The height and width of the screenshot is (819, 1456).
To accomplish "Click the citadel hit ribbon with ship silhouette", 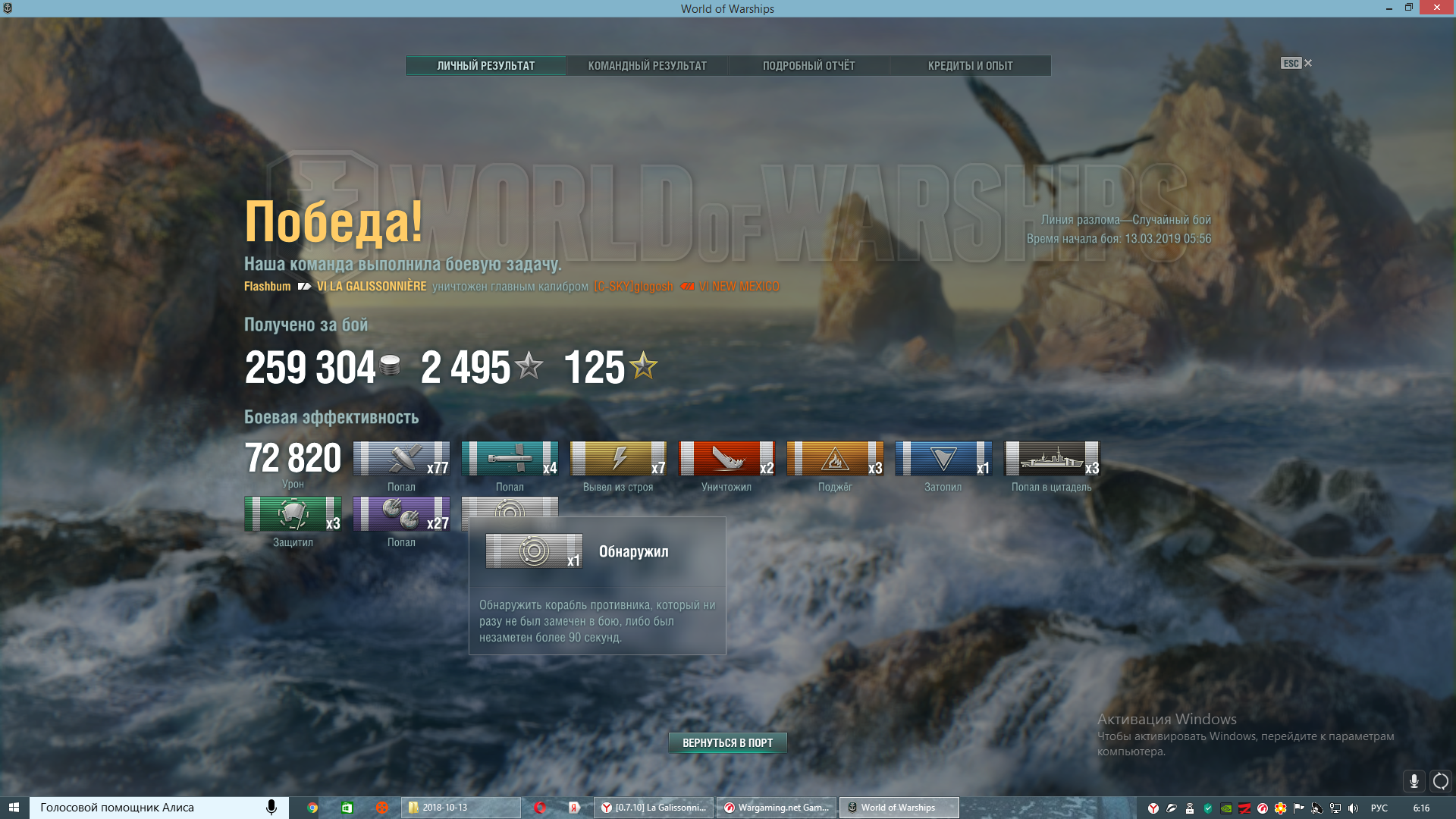I will tap(1052, 459).
